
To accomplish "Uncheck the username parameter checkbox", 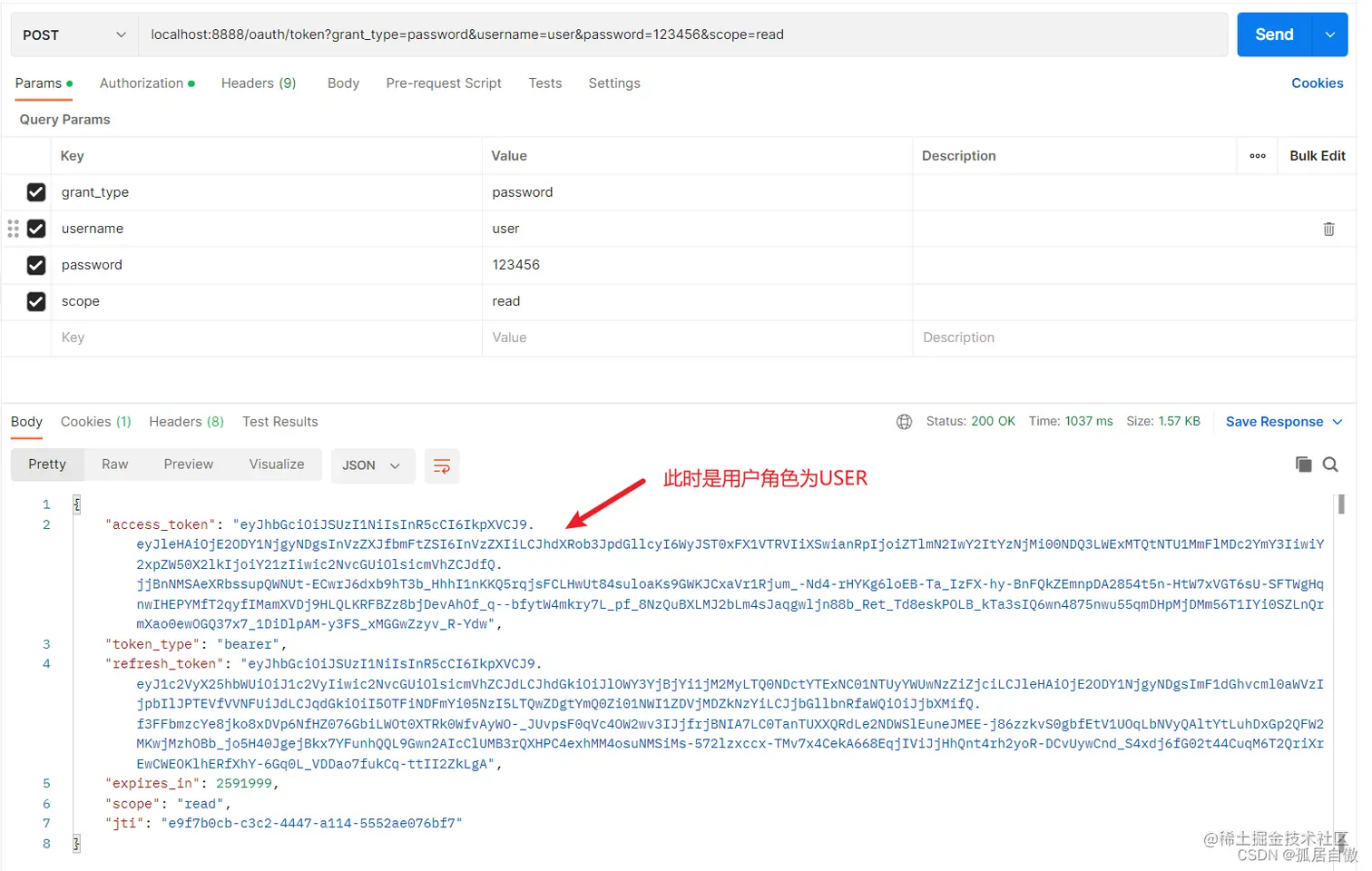I will point(36,229).
